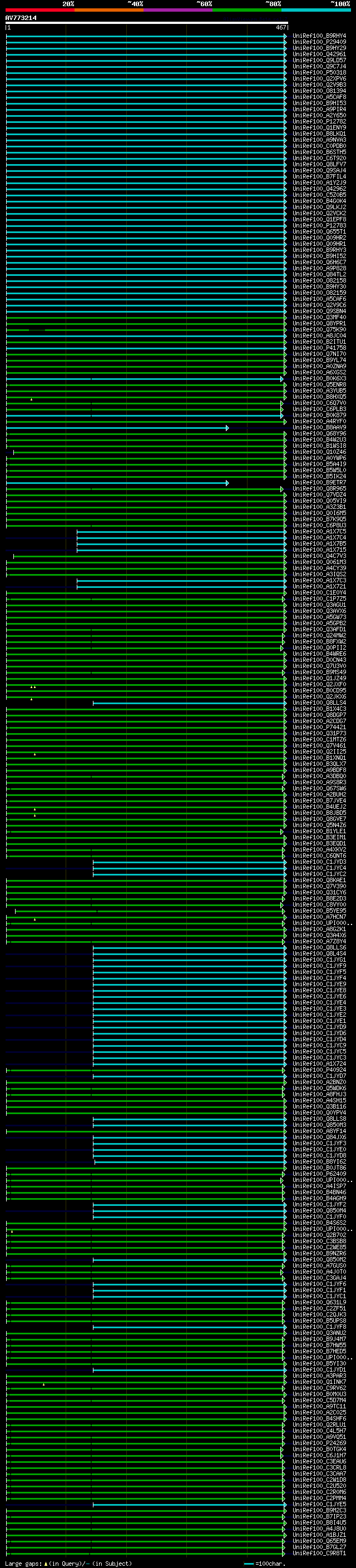The image size is (356, 1568).
Task: Select the UniRef100_P74421 label
Action: [x=319, y=728]
